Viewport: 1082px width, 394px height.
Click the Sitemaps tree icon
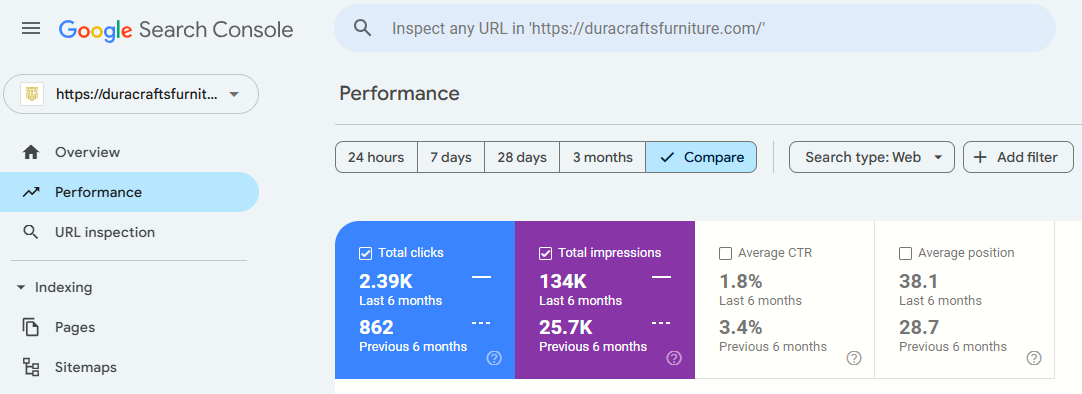coord(31,367)
